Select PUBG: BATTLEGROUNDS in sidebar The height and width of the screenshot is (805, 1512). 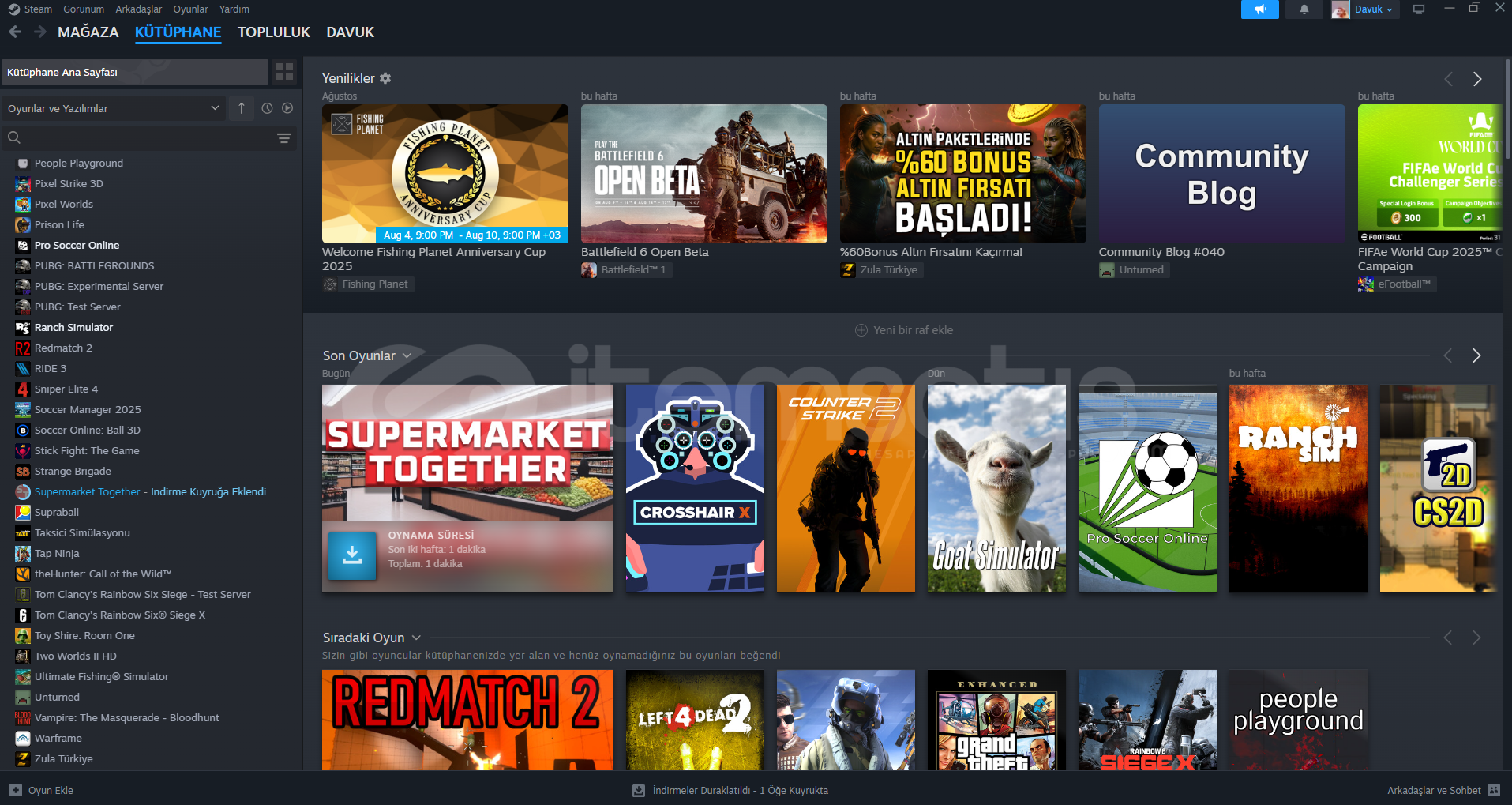(x=94, y=265)
